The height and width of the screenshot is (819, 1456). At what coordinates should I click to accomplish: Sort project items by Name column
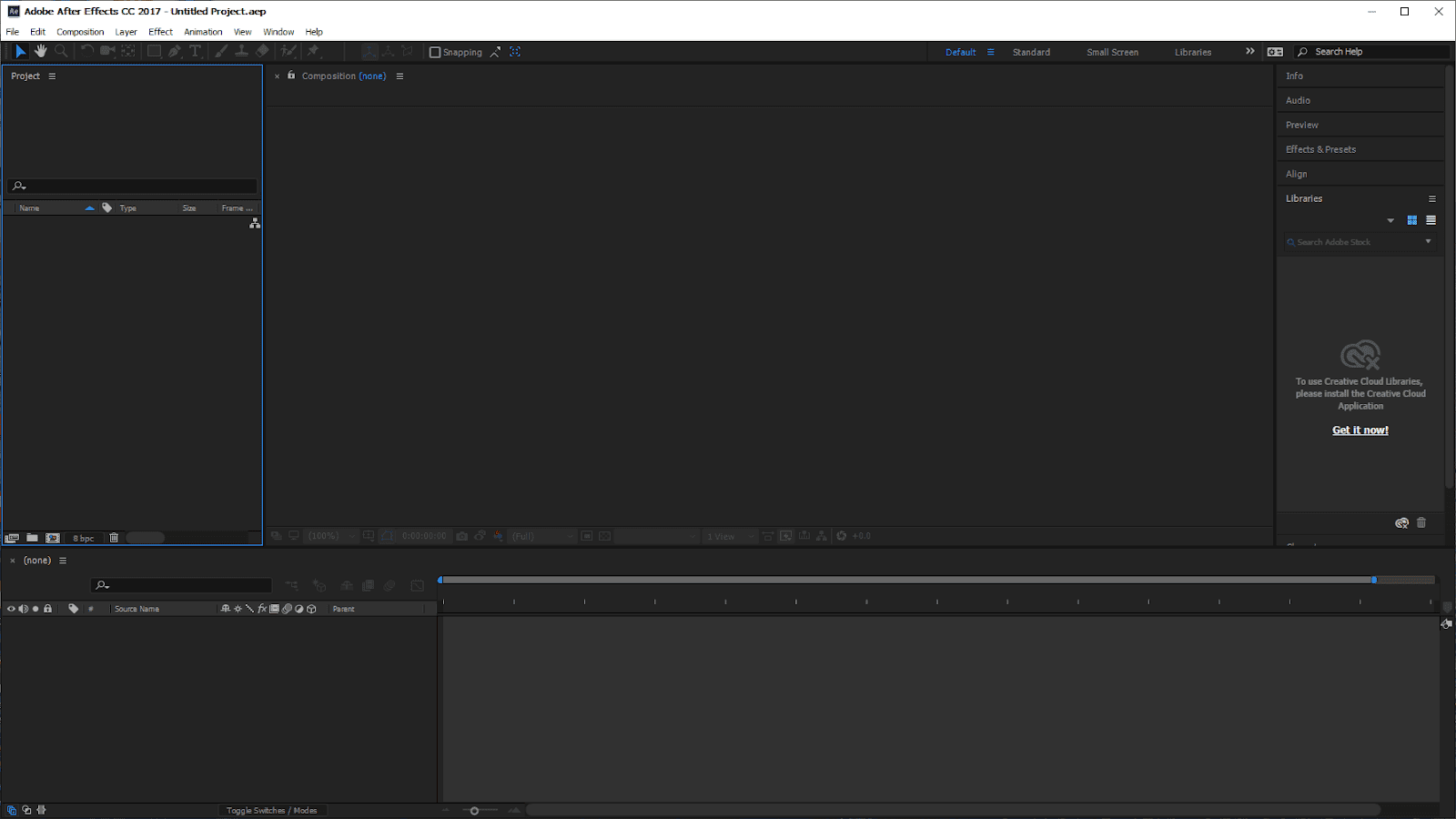click(29, 208)
